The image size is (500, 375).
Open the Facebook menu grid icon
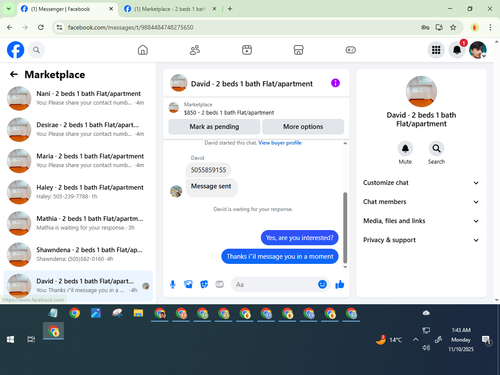click(x=436, y=50)
